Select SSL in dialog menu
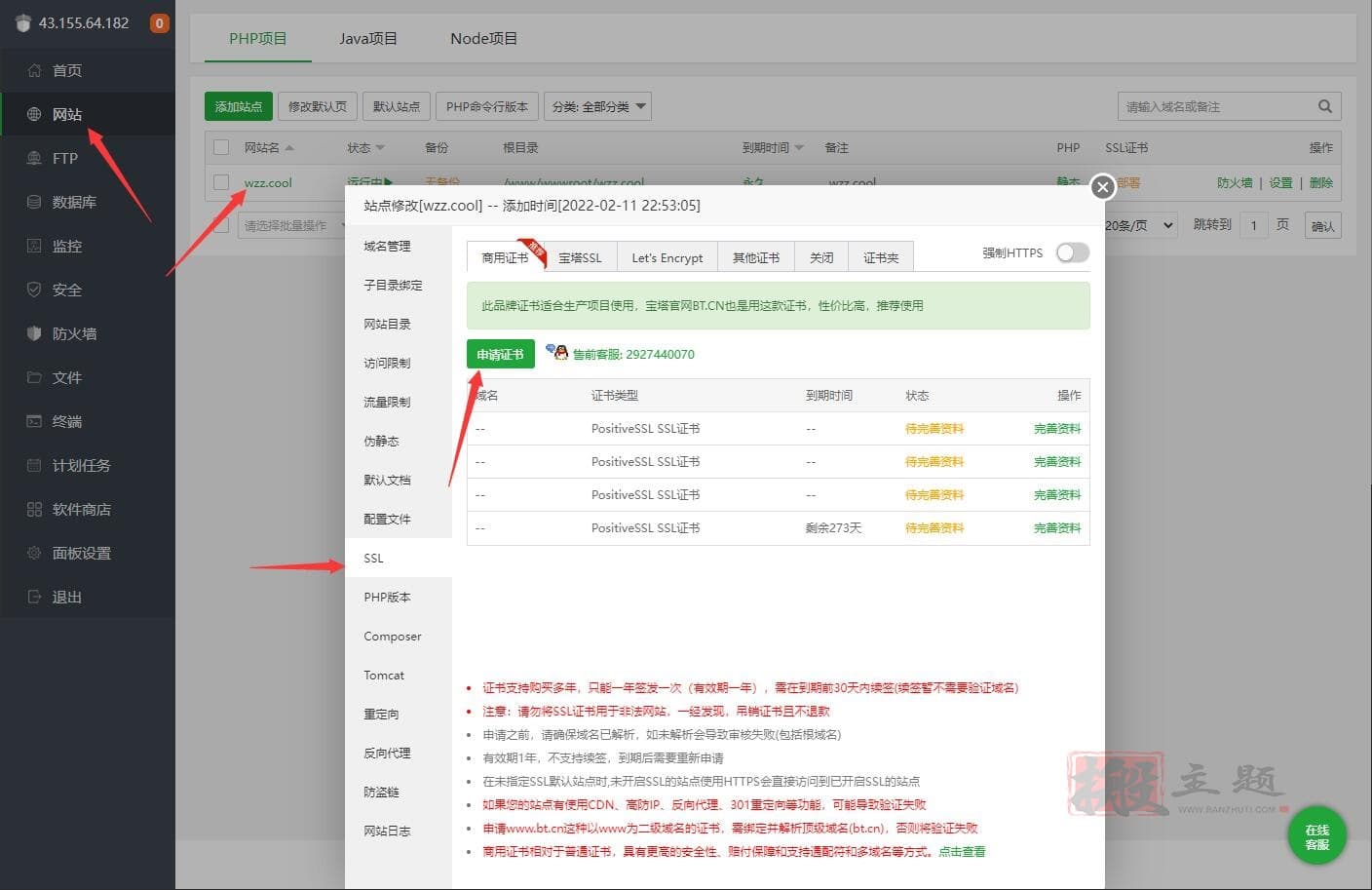 [399, 558]
